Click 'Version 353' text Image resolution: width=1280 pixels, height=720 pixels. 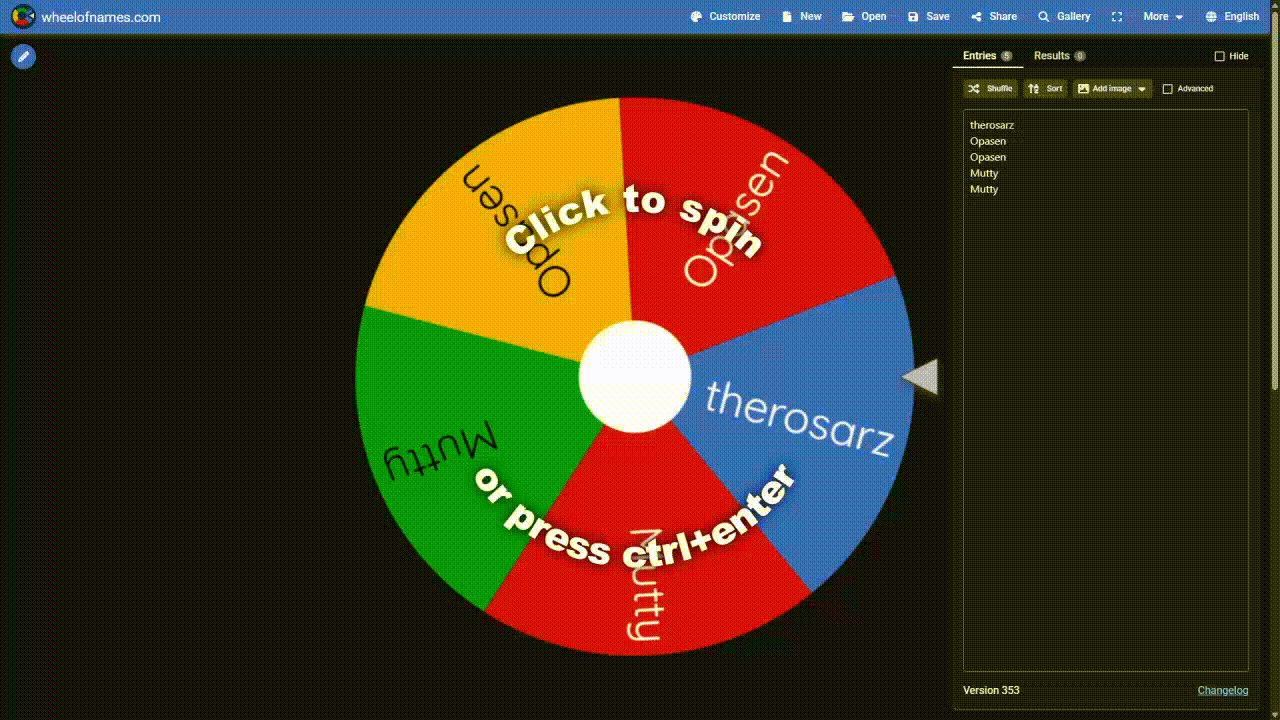(x=991, y=690)
